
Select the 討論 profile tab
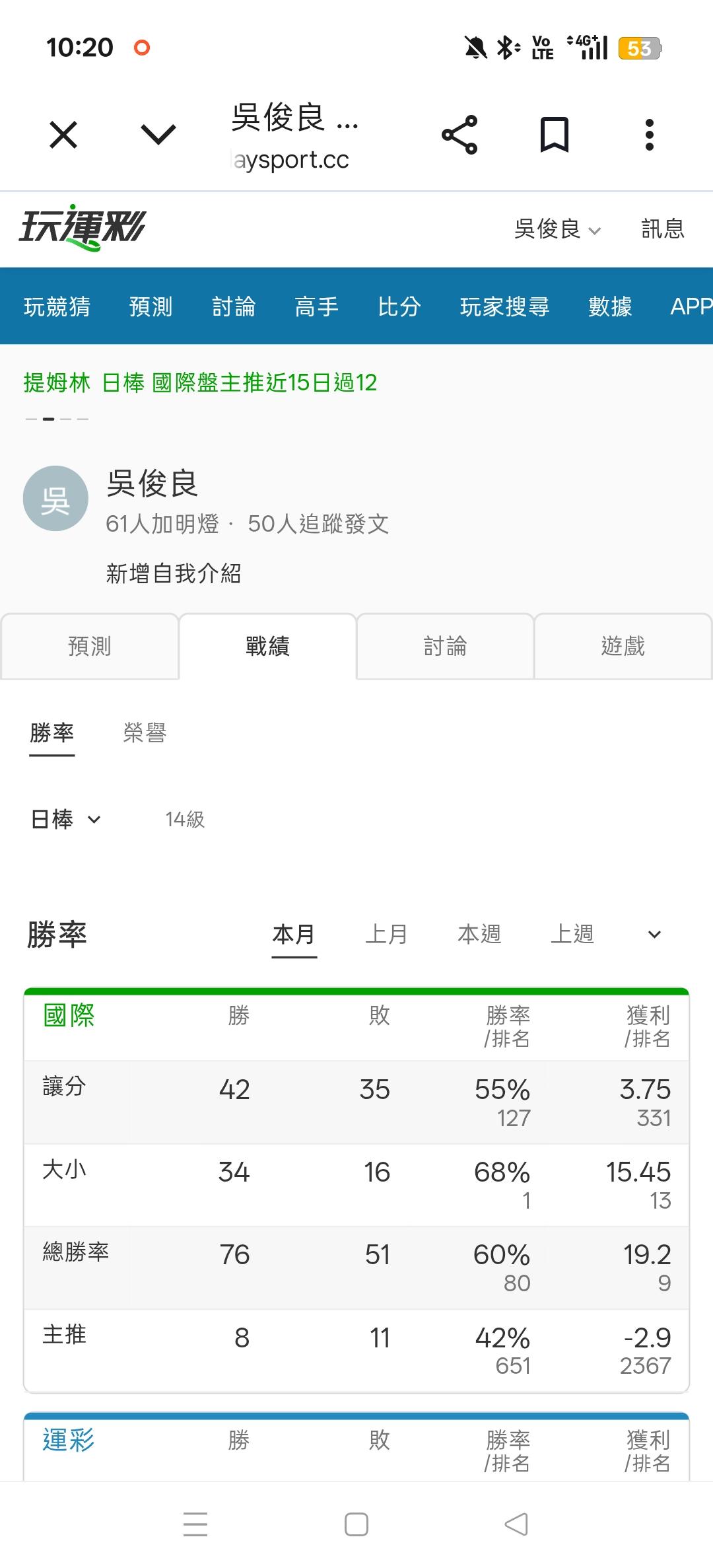tap(445, 646)
